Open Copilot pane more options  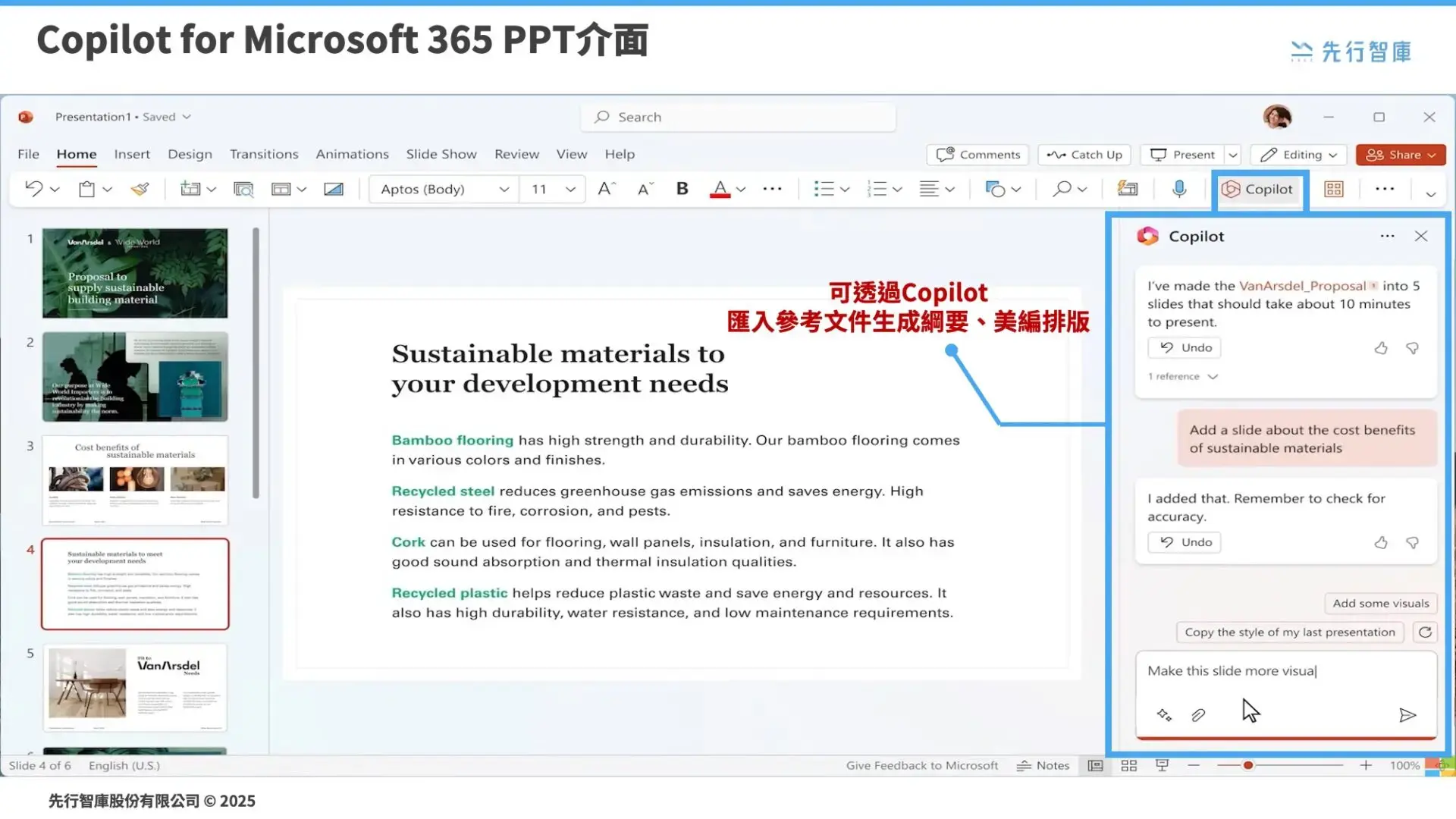click(1387, 236)
